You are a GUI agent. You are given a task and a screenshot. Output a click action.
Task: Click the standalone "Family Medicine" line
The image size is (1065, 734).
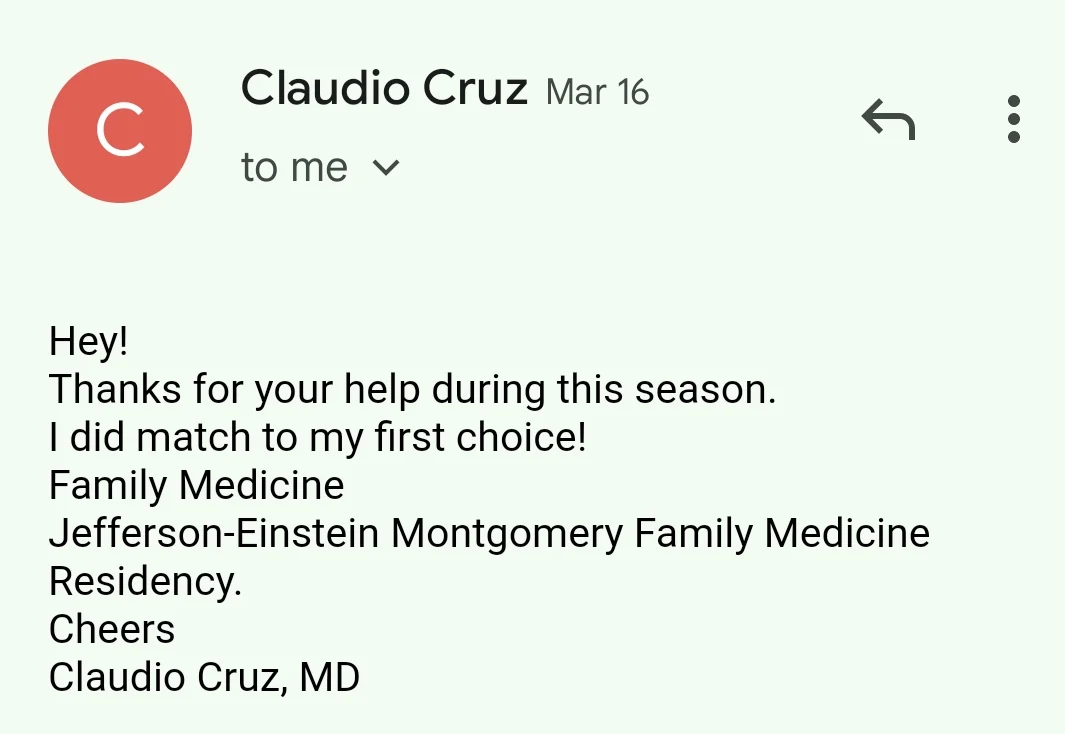197,486
